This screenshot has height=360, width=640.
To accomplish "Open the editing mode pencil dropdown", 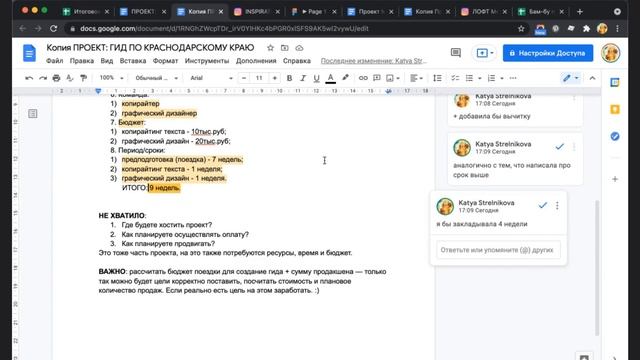I will 571,78.
